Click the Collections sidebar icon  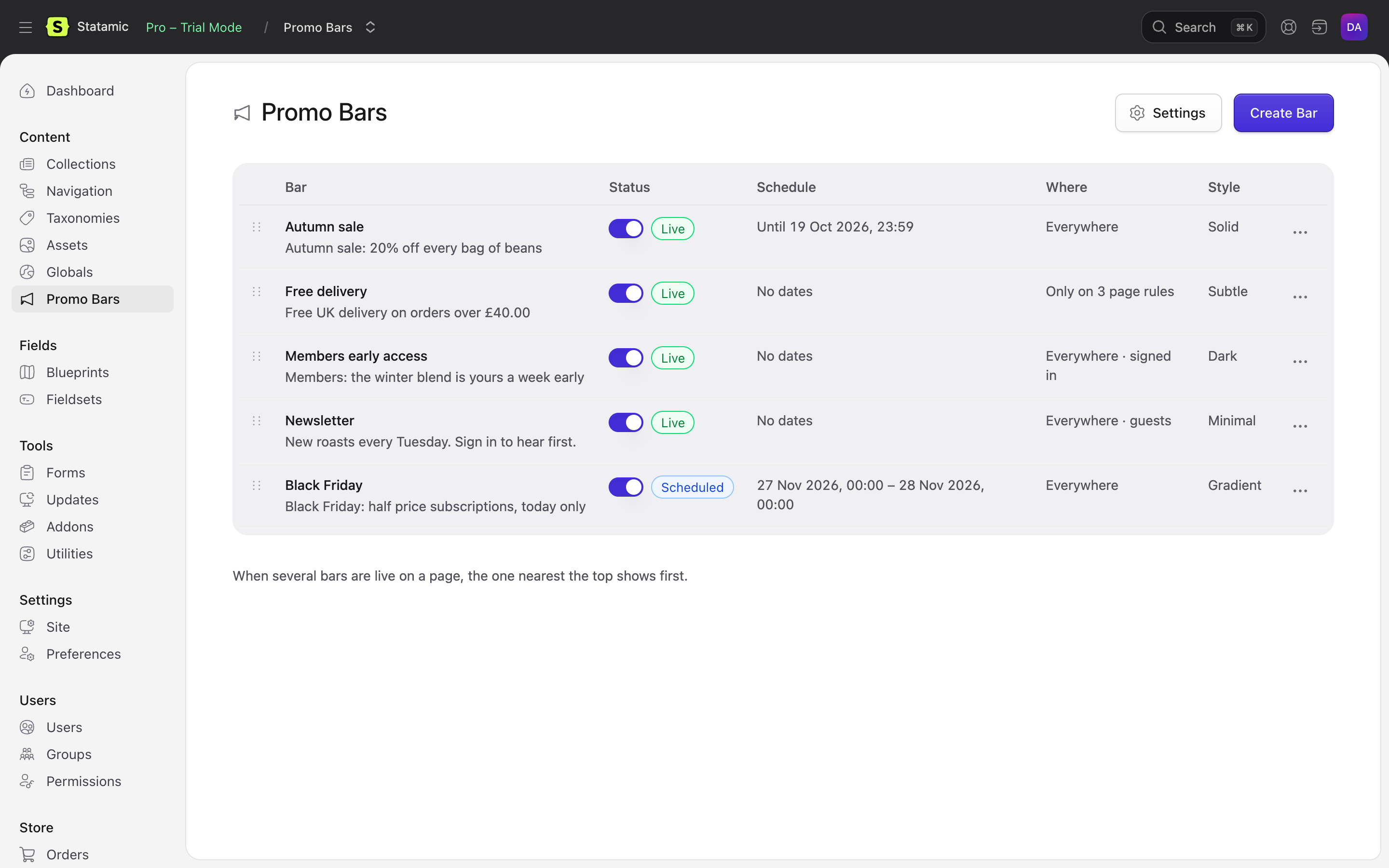point(27,164)
